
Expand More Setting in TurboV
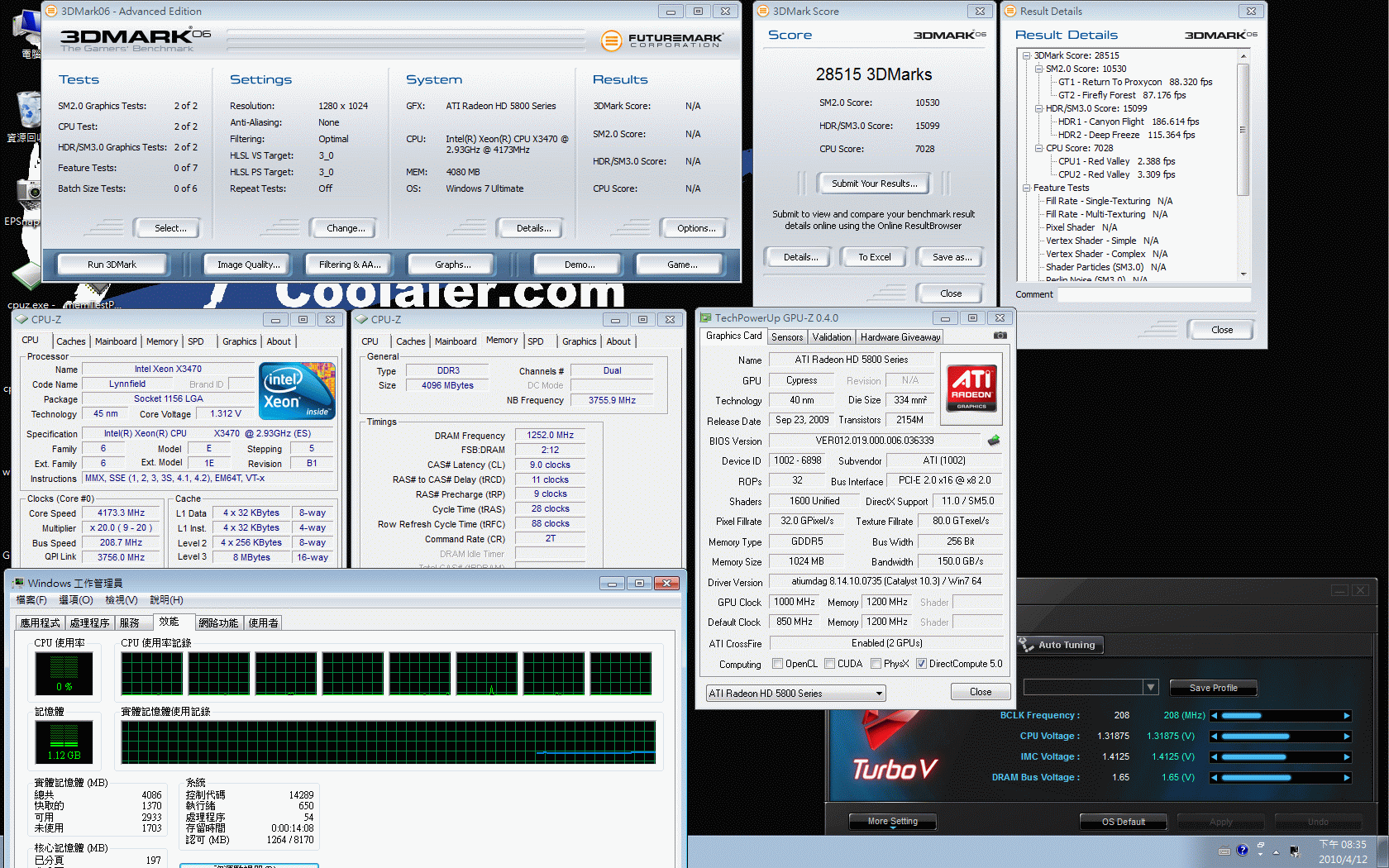coord(893,821)
